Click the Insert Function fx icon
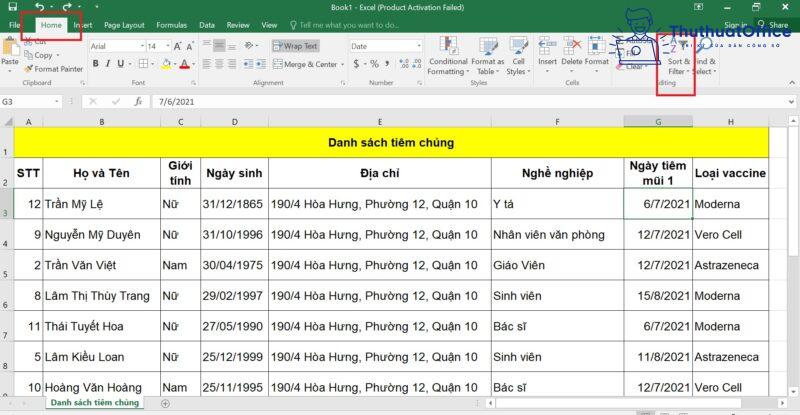Screen dimensions: 800x415 138,102
